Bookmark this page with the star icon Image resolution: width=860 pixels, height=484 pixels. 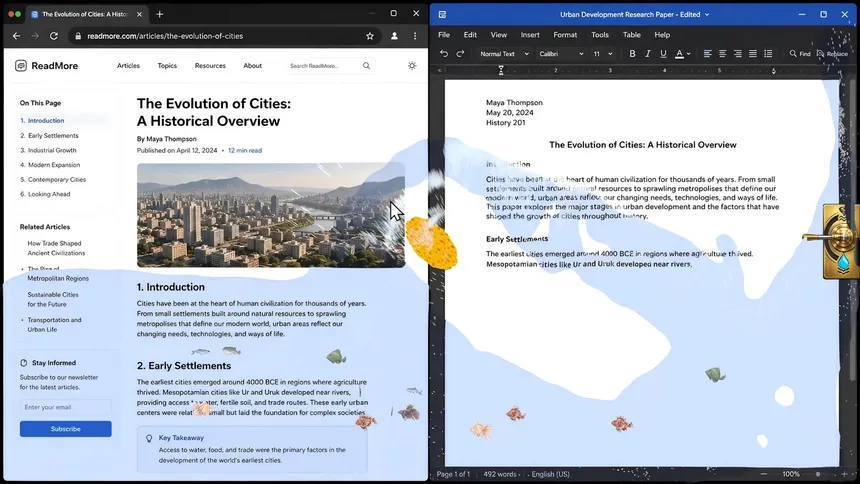click(370, 36)
